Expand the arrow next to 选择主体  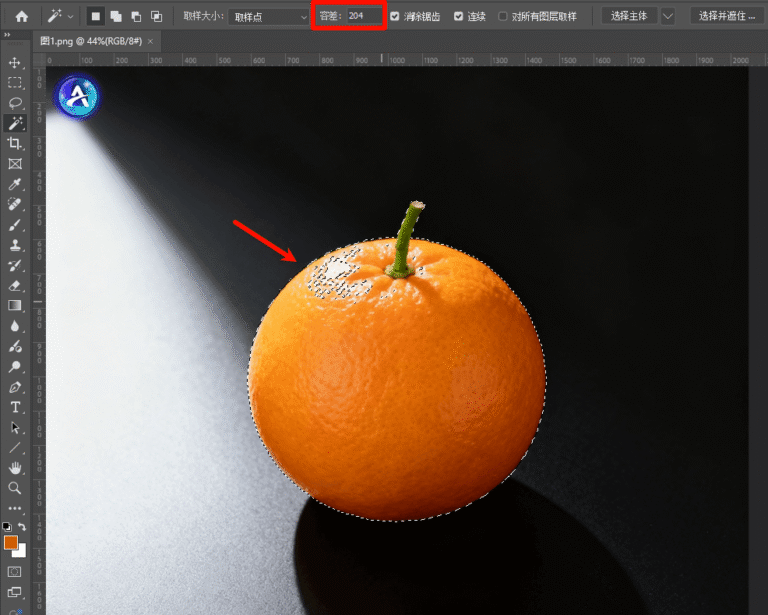668,16
